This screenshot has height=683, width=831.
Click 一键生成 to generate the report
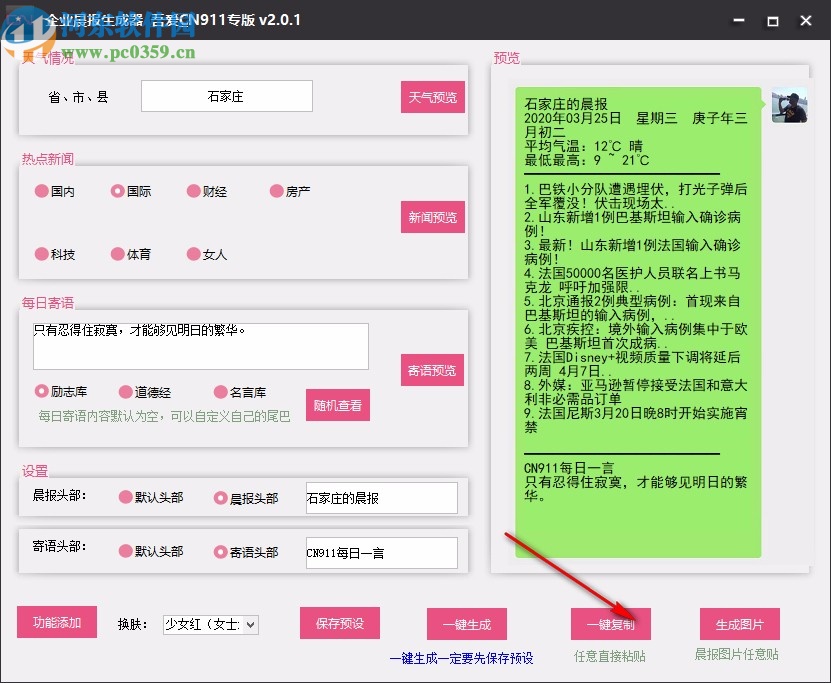[466, 622]
